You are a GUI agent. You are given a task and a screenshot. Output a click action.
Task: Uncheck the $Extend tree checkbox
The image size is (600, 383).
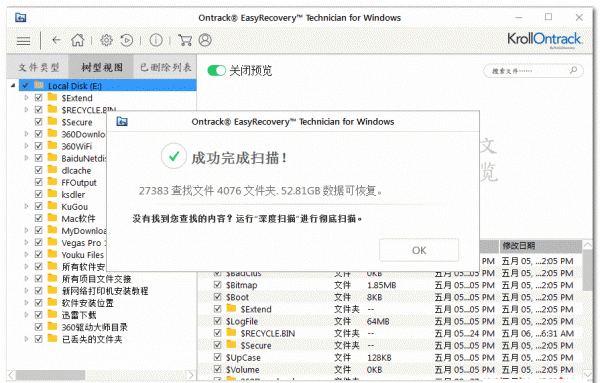(39, 98)
